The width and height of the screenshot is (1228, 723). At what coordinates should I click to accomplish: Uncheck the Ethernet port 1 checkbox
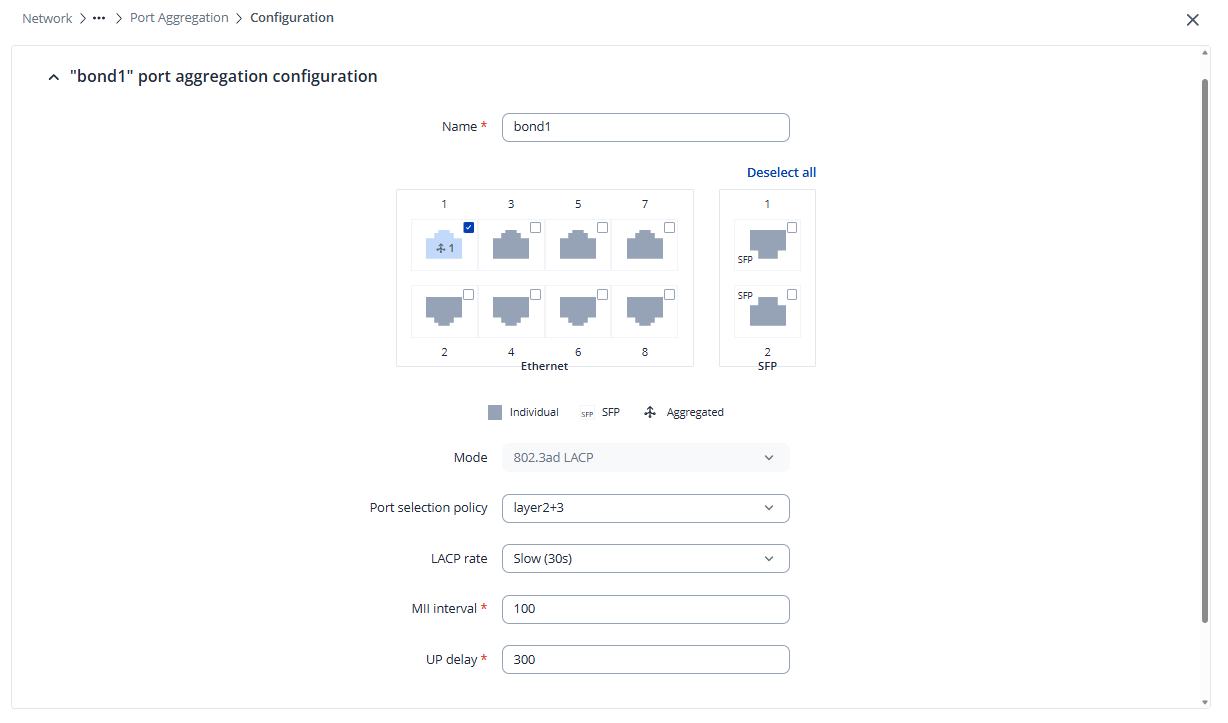coord(469,228)
